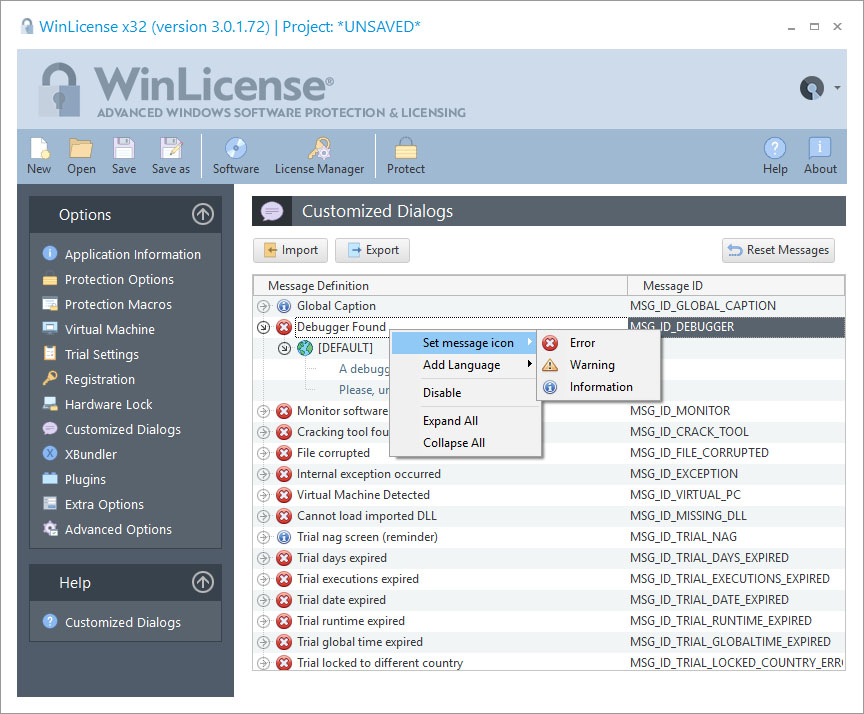This screenshot has width=864, height=714.
Task: Select the Global Caption message
Action: (336, 306)
